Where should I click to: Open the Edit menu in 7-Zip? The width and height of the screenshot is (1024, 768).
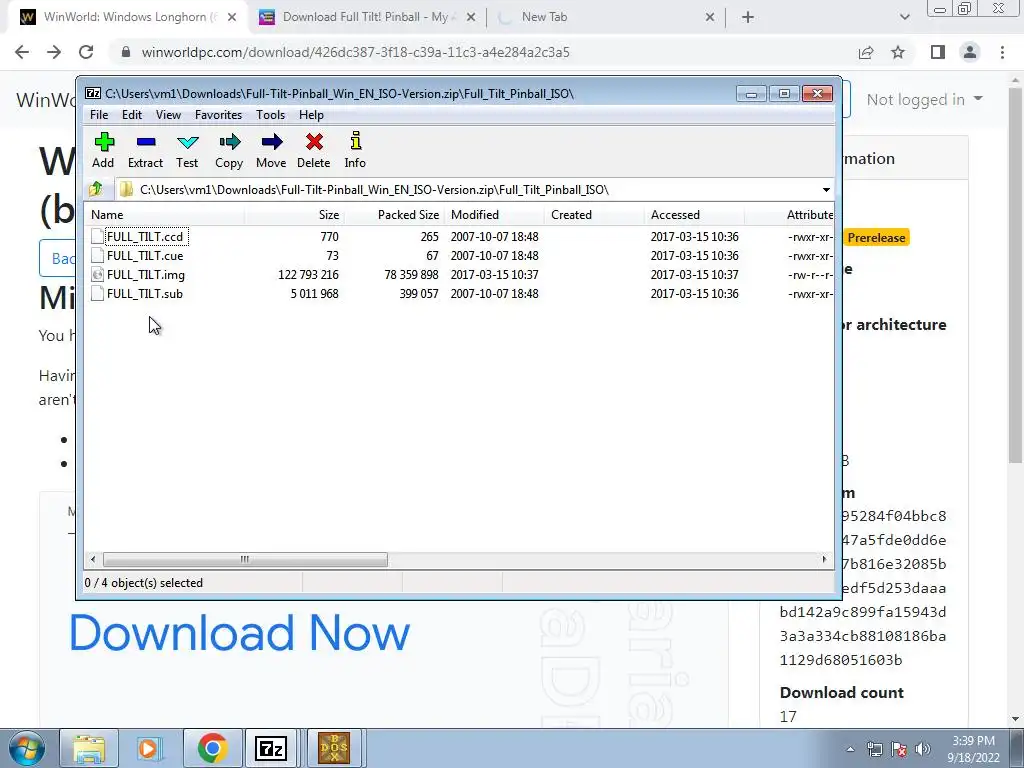[132, 115]
